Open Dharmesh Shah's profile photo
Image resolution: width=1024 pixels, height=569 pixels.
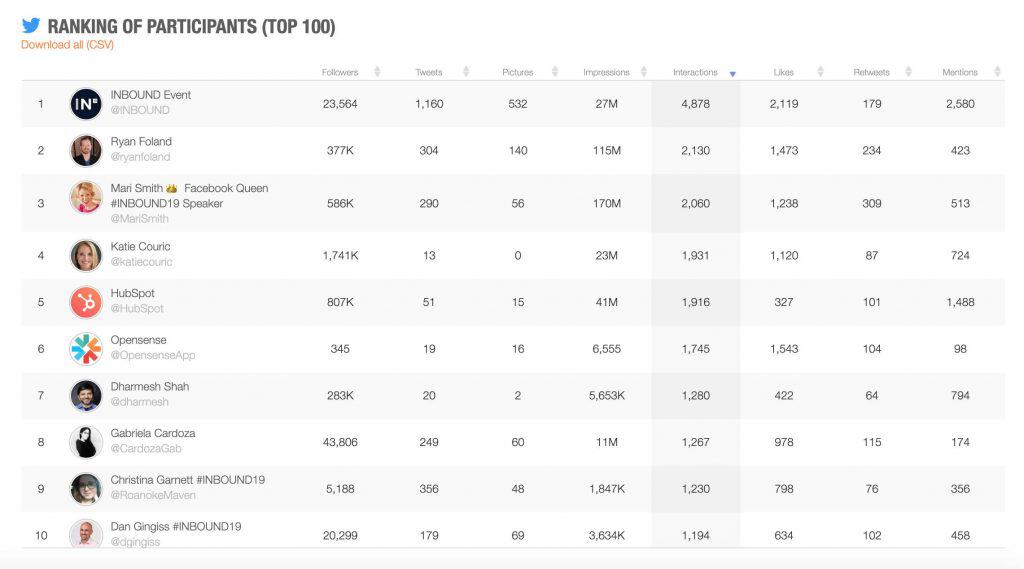click(x=86, y=395)
